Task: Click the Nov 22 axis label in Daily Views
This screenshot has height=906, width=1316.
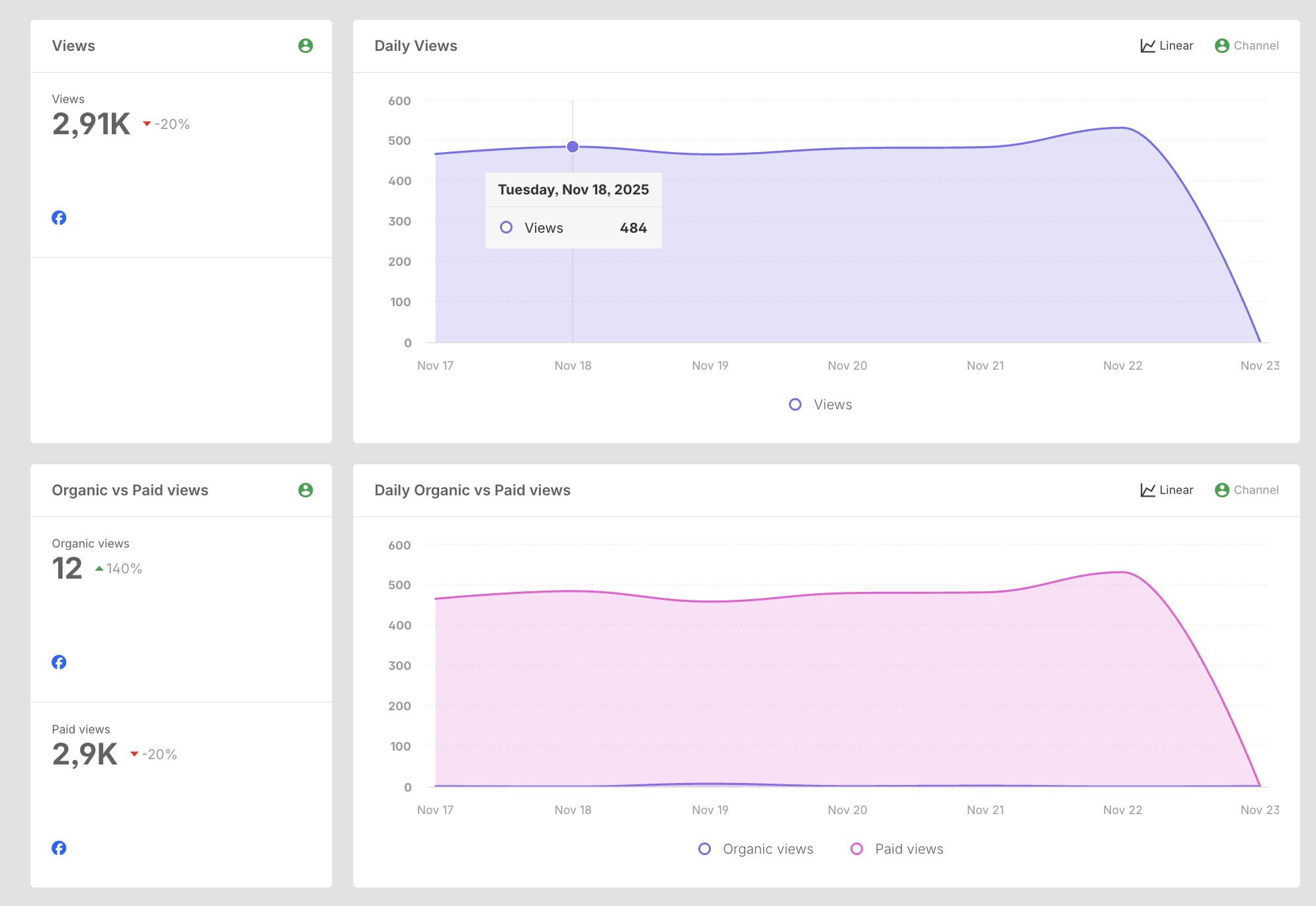Action: (1122, 366)
